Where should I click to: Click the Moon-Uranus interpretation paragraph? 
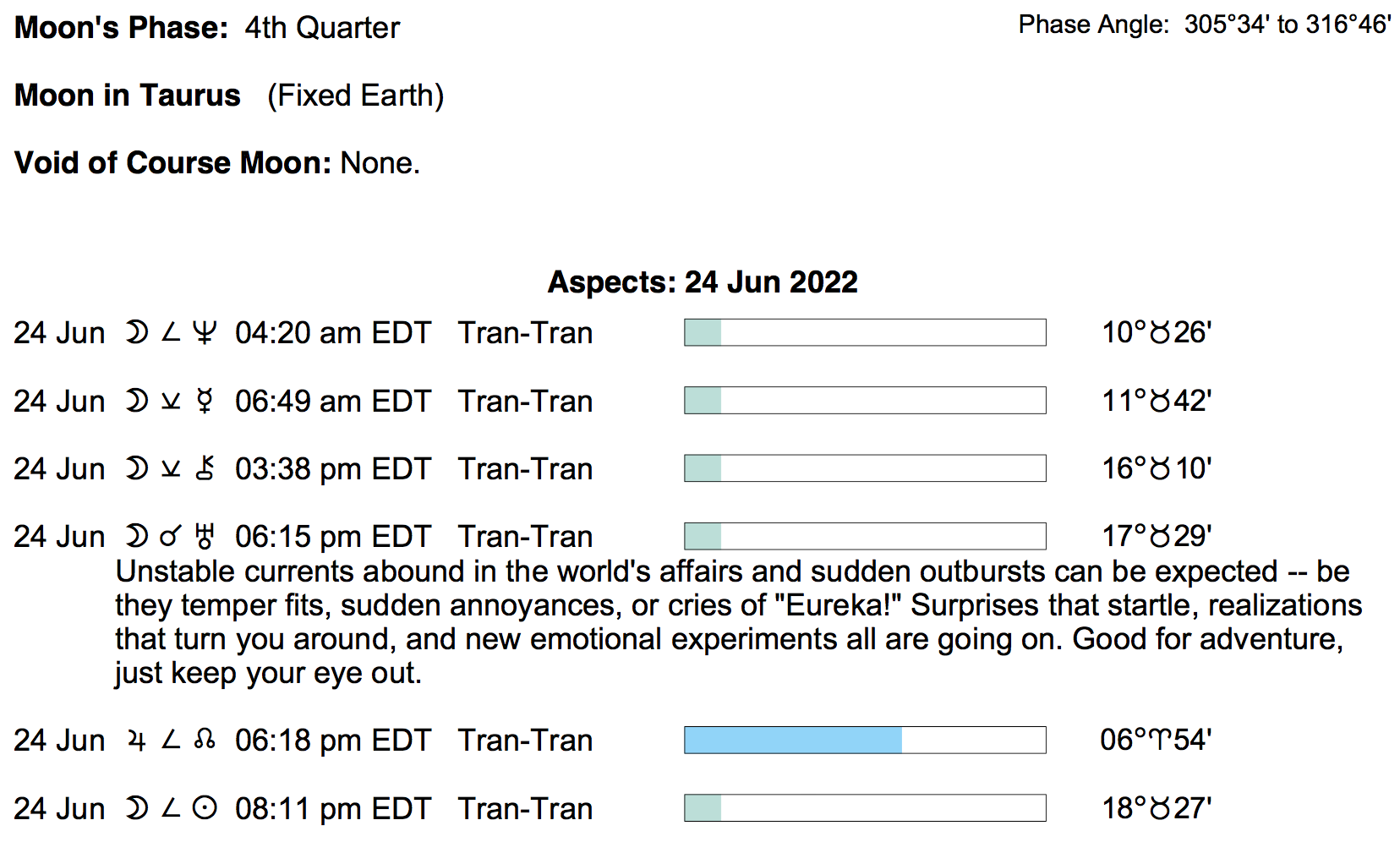click(736, 622)
